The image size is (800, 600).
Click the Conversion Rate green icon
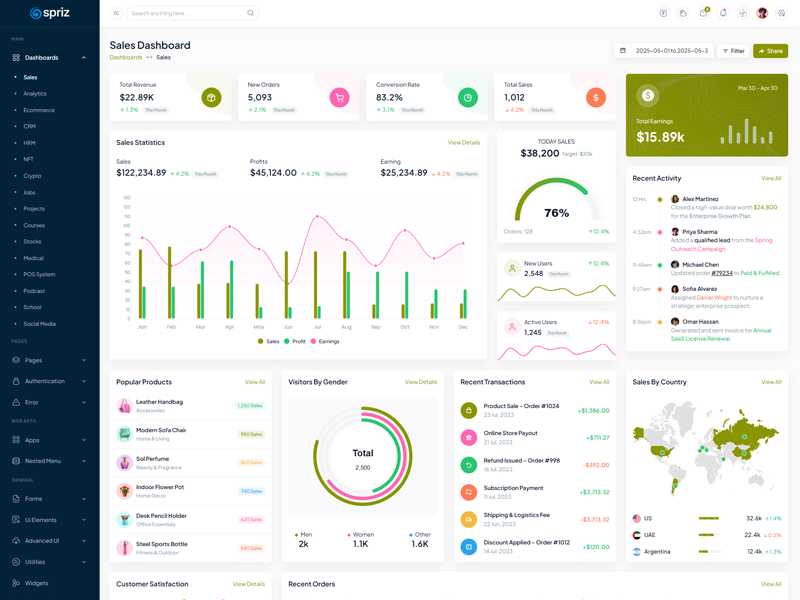(467, 97)
